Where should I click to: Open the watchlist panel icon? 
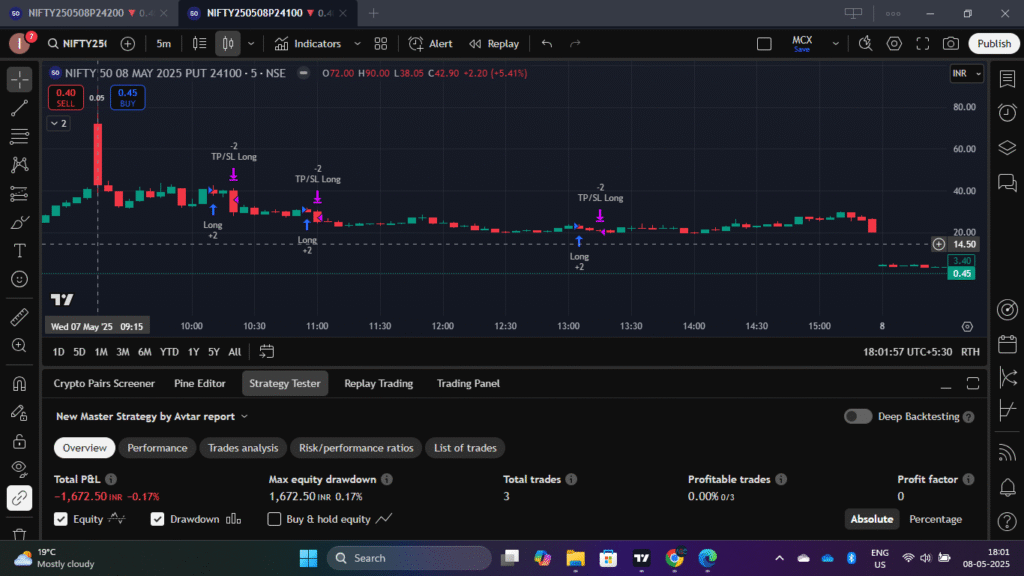tap(1007, 79)
